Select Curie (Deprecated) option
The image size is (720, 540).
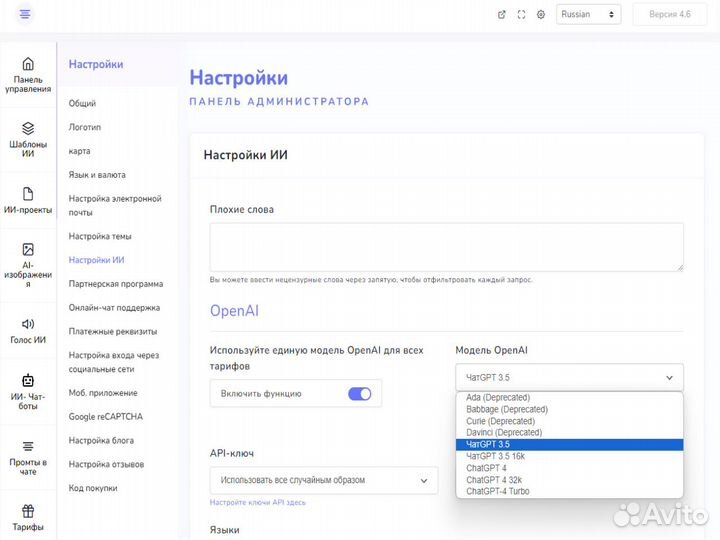point(569,421)
